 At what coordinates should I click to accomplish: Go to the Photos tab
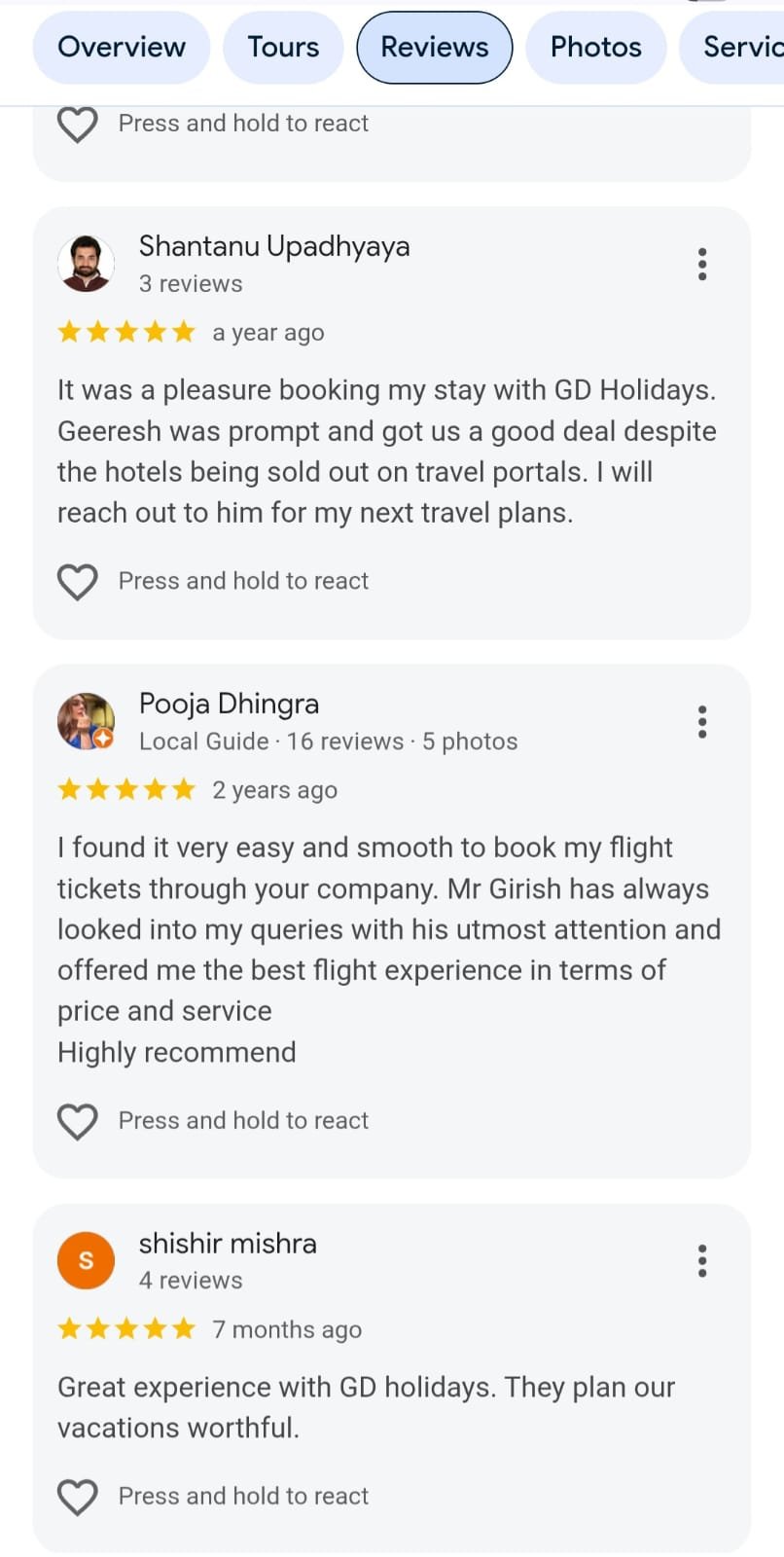pos(595,47)
